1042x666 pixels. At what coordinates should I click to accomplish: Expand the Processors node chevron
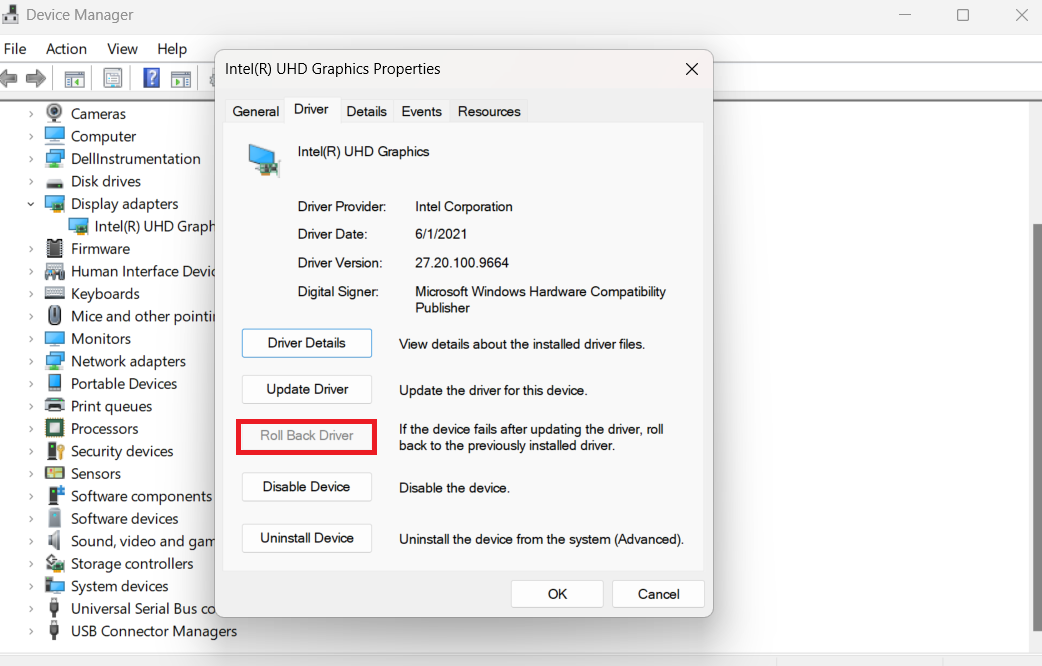coord(31,429)
